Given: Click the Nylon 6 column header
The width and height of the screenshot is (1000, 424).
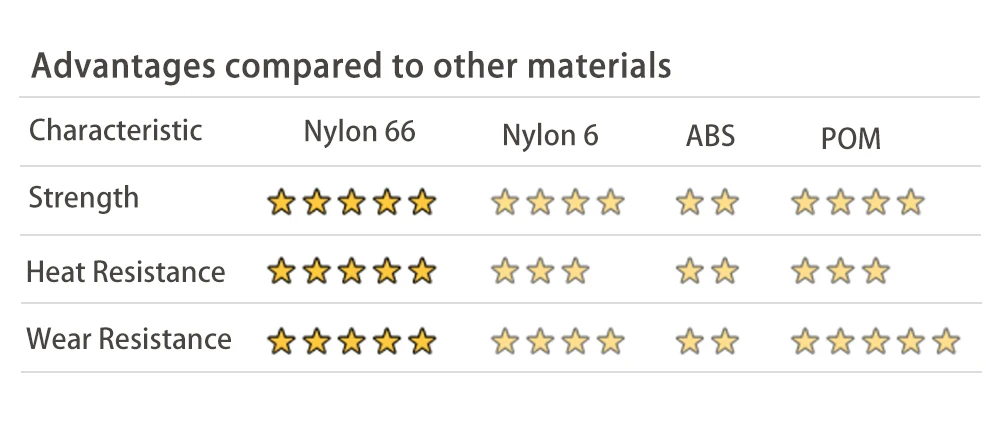Looking at the screenshot, I should [x=550, y=135].
